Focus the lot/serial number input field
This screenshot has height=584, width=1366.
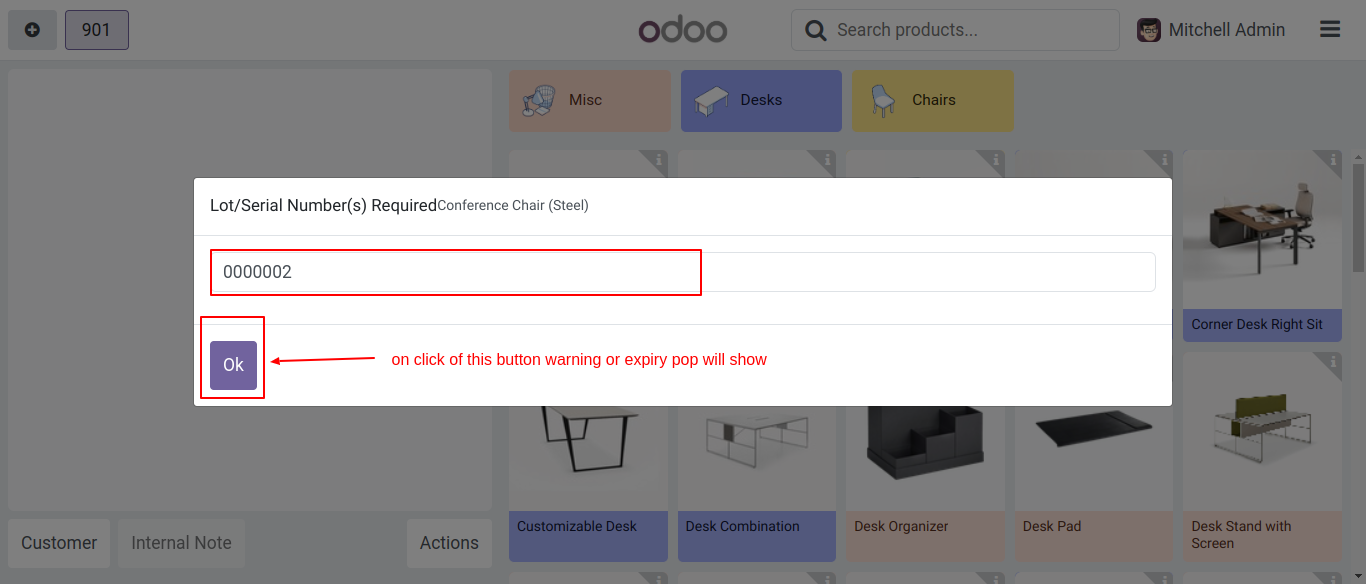(x=682, y=272)
